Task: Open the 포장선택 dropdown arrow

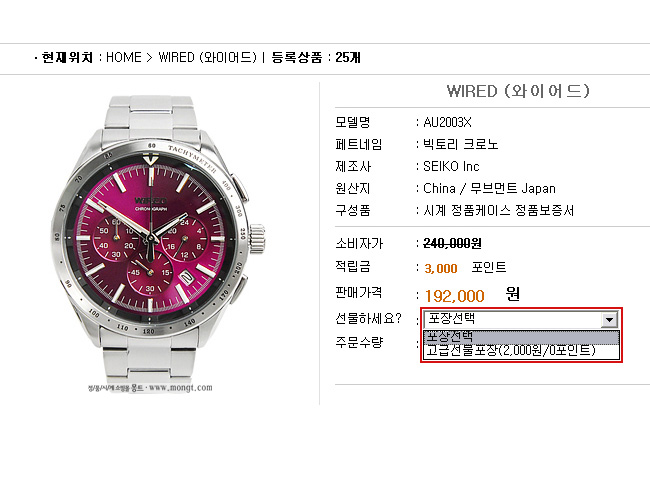Action: click(x=609, y=320)
